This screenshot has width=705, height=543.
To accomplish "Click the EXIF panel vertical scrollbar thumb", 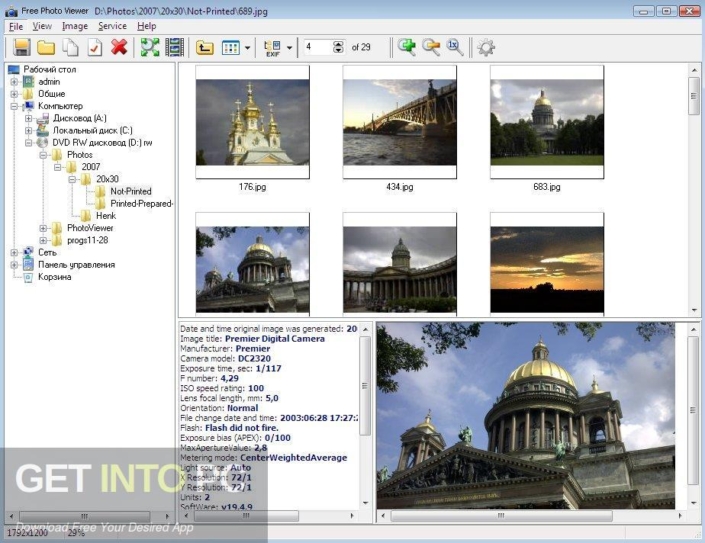I will click(365, 386).
